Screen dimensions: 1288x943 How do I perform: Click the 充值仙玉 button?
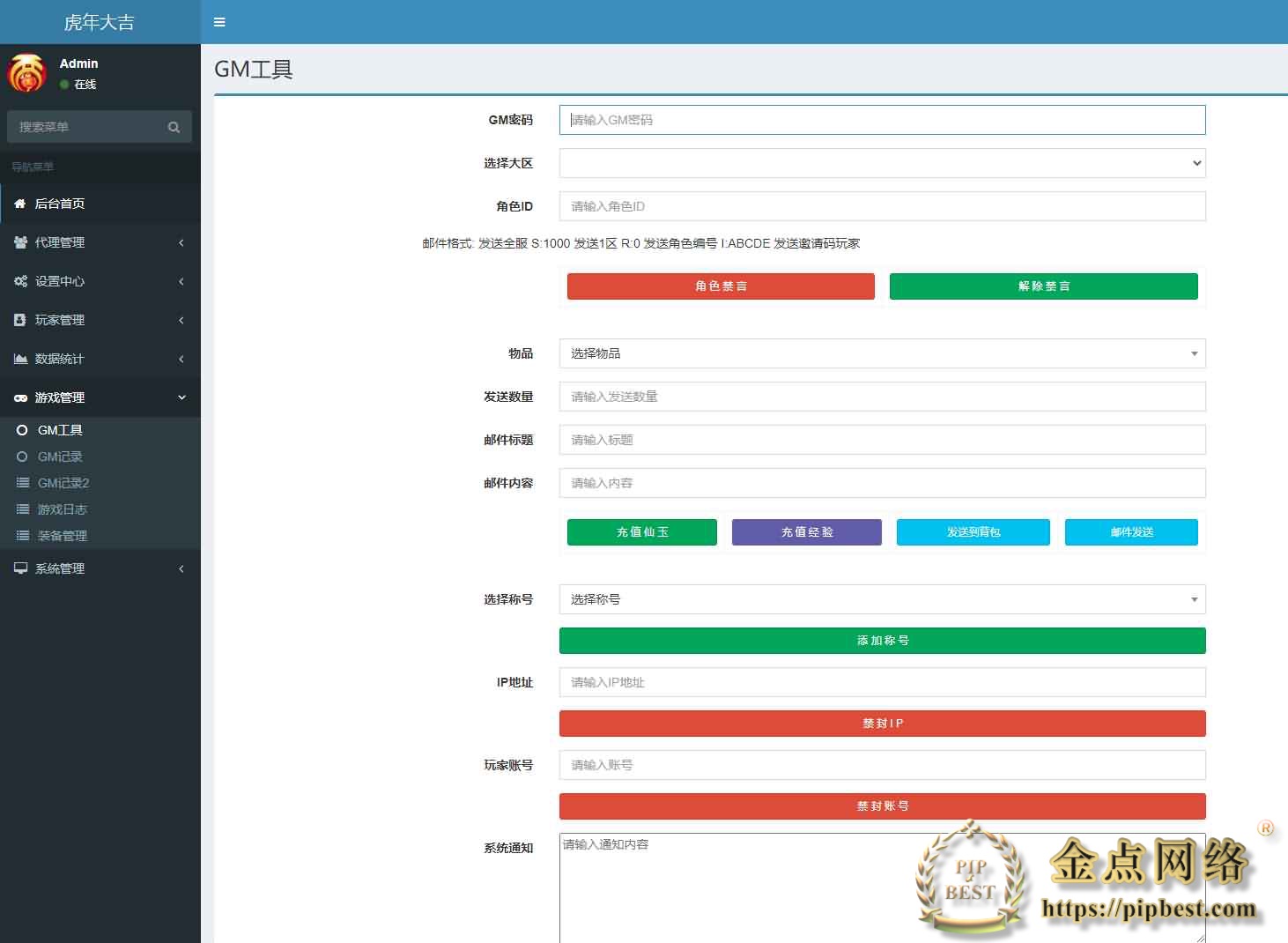click(642, 532)
